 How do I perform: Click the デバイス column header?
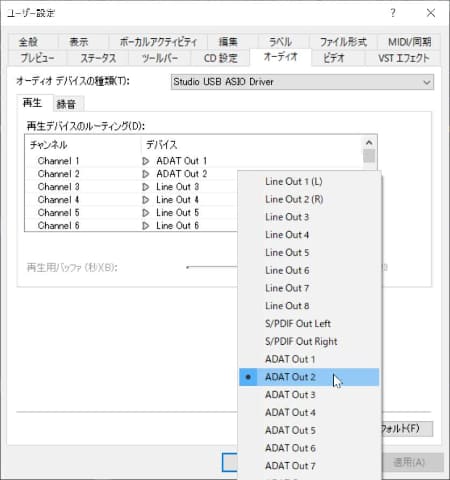252,145
